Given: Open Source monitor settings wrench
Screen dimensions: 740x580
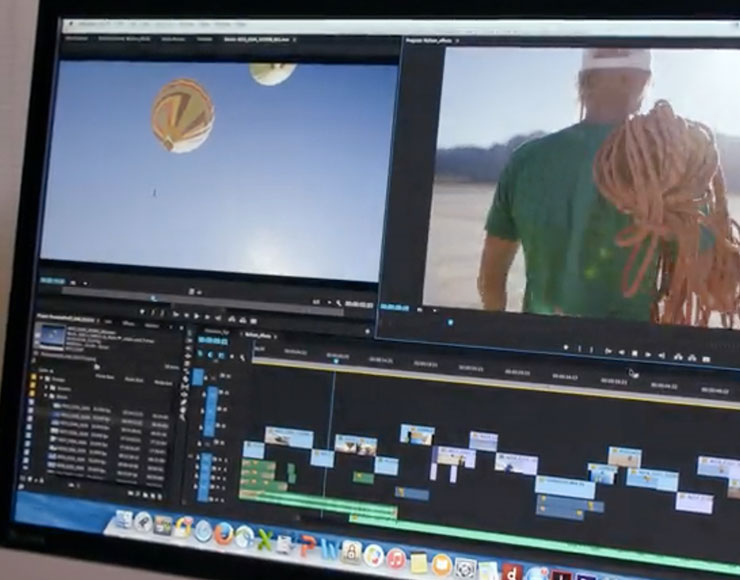Looking at the screenshot, I should (x=339, y=303).
